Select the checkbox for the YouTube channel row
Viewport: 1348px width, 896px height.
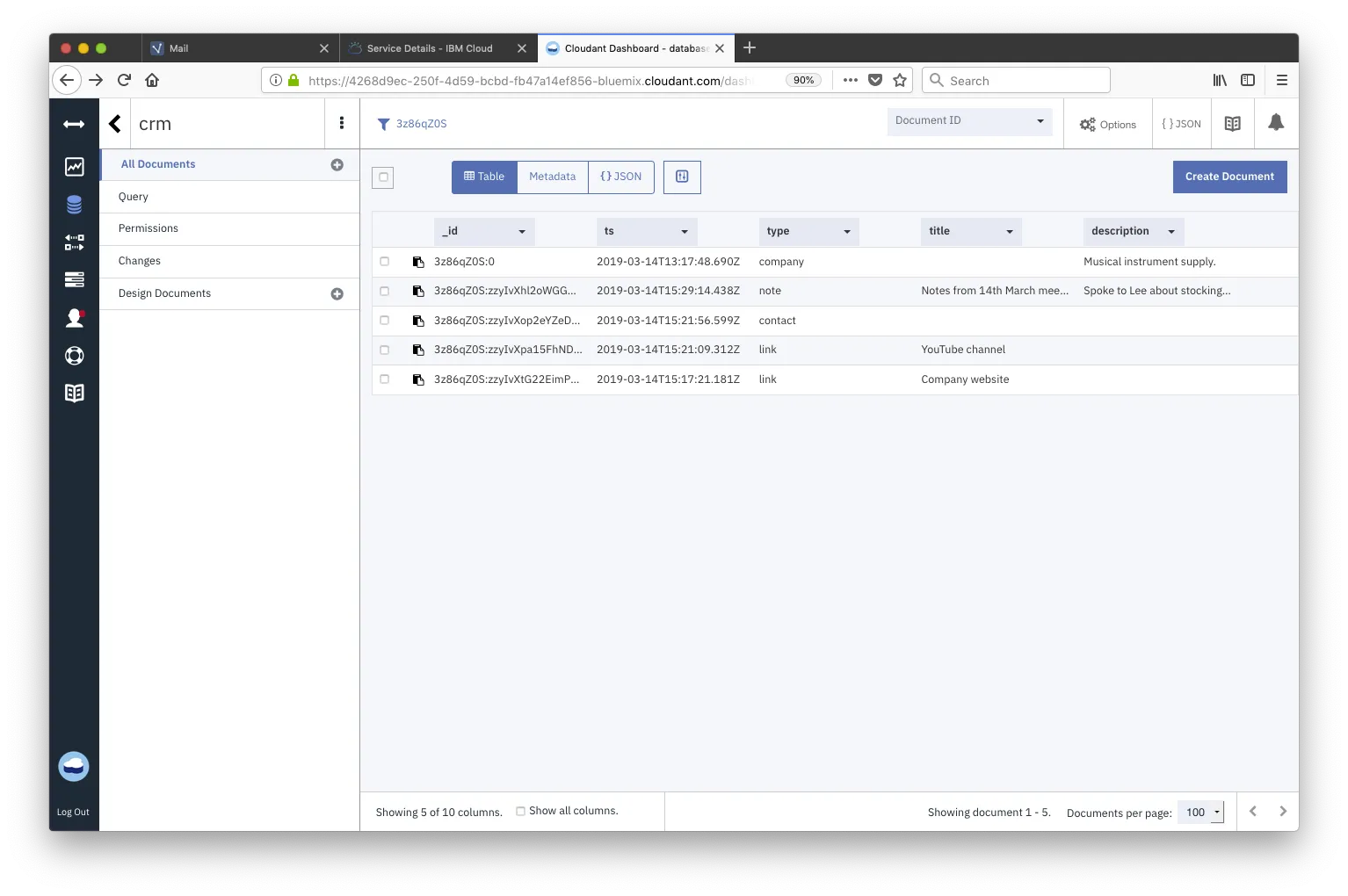[x=384, y=350]
